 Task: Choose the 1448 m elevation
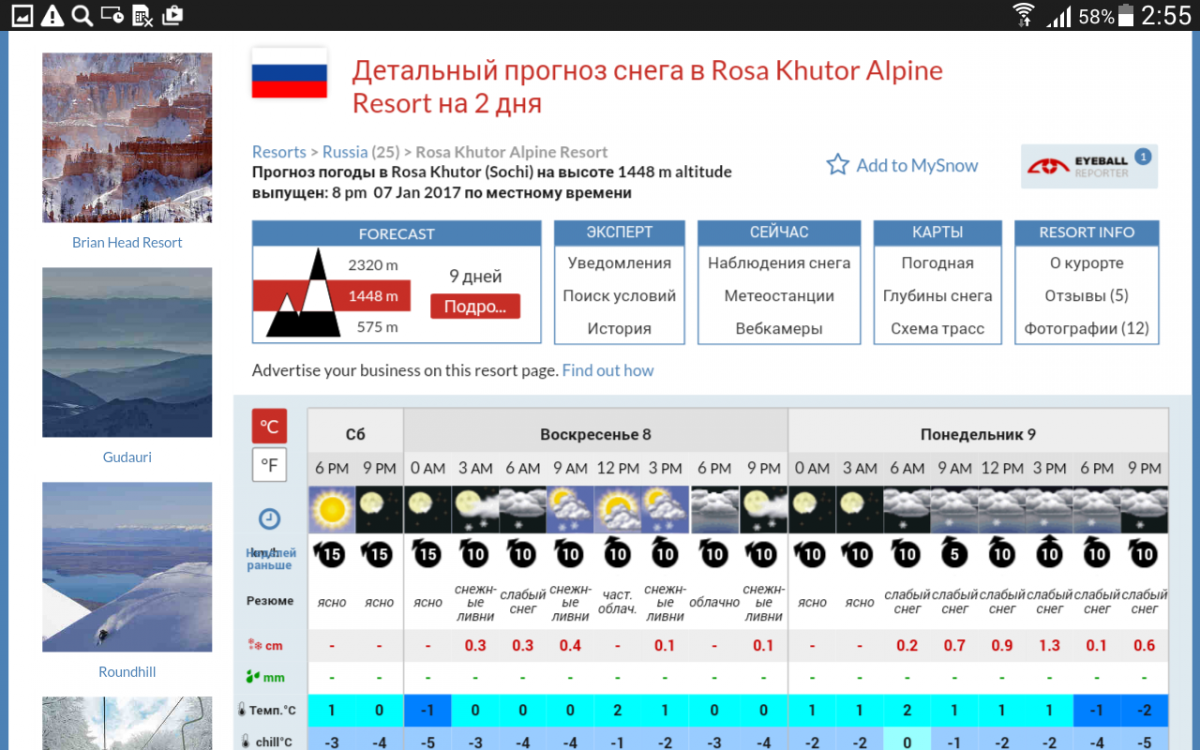click(x=373, y=296)
